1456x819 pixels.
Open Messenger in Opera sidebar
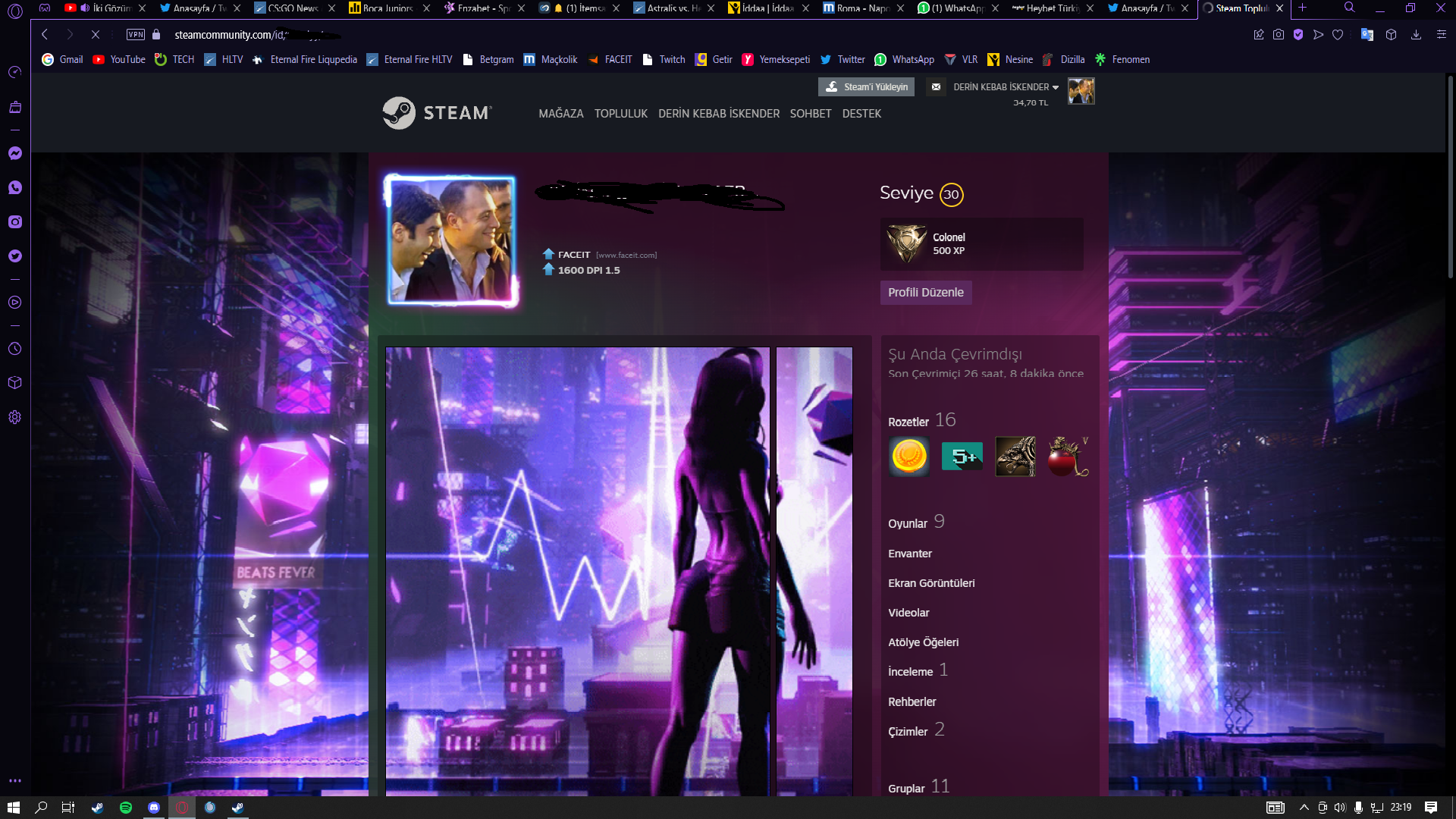click(x=14, y=153)
